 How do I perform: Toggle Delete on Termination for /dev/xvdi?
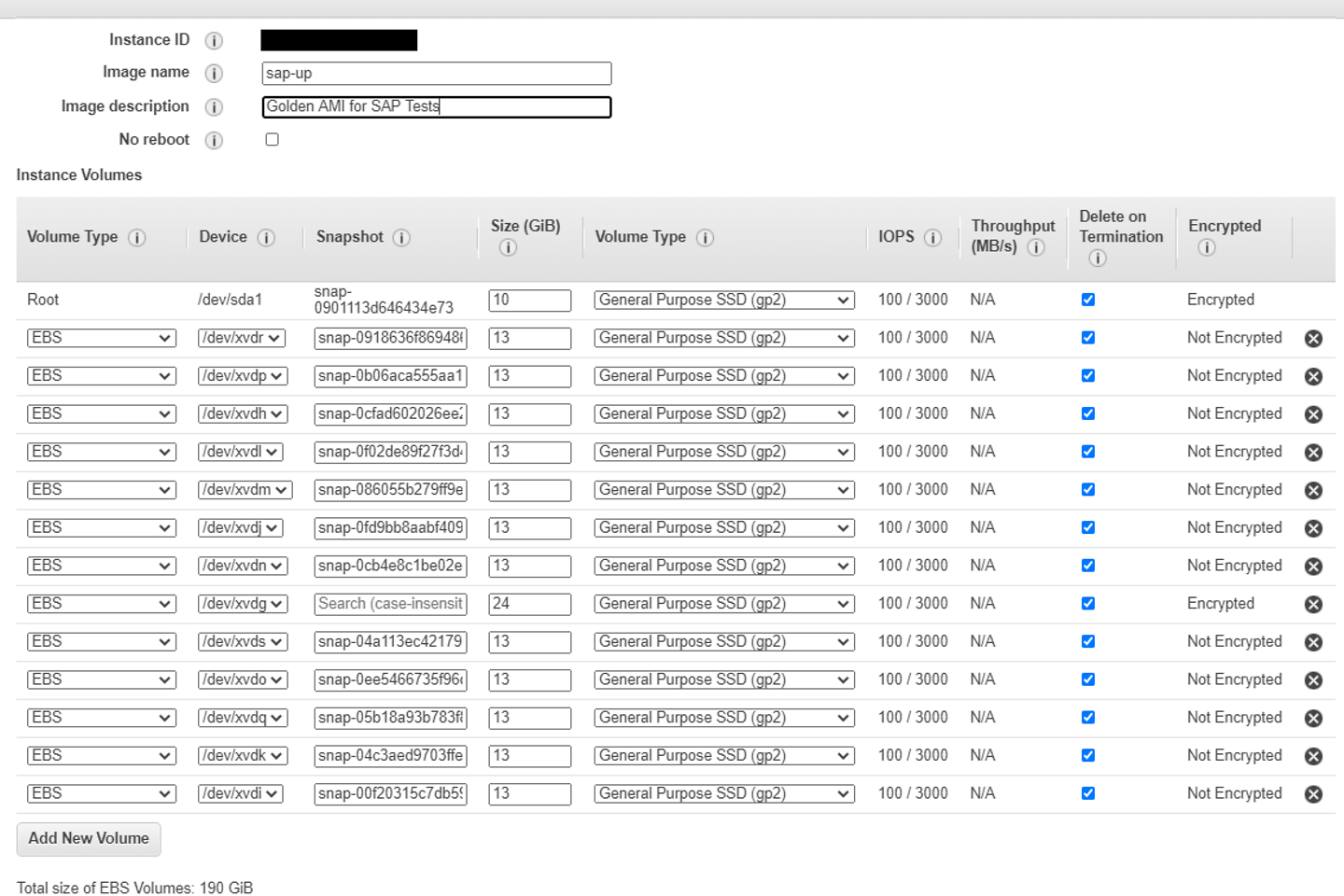[x=1087, y=793]
